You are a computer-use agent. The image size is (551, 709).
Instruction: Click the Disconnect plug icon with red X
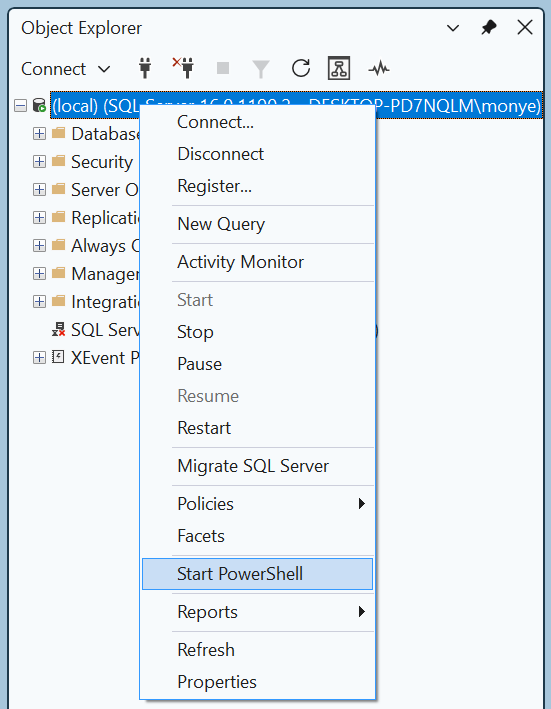click(x=183, y=68)
